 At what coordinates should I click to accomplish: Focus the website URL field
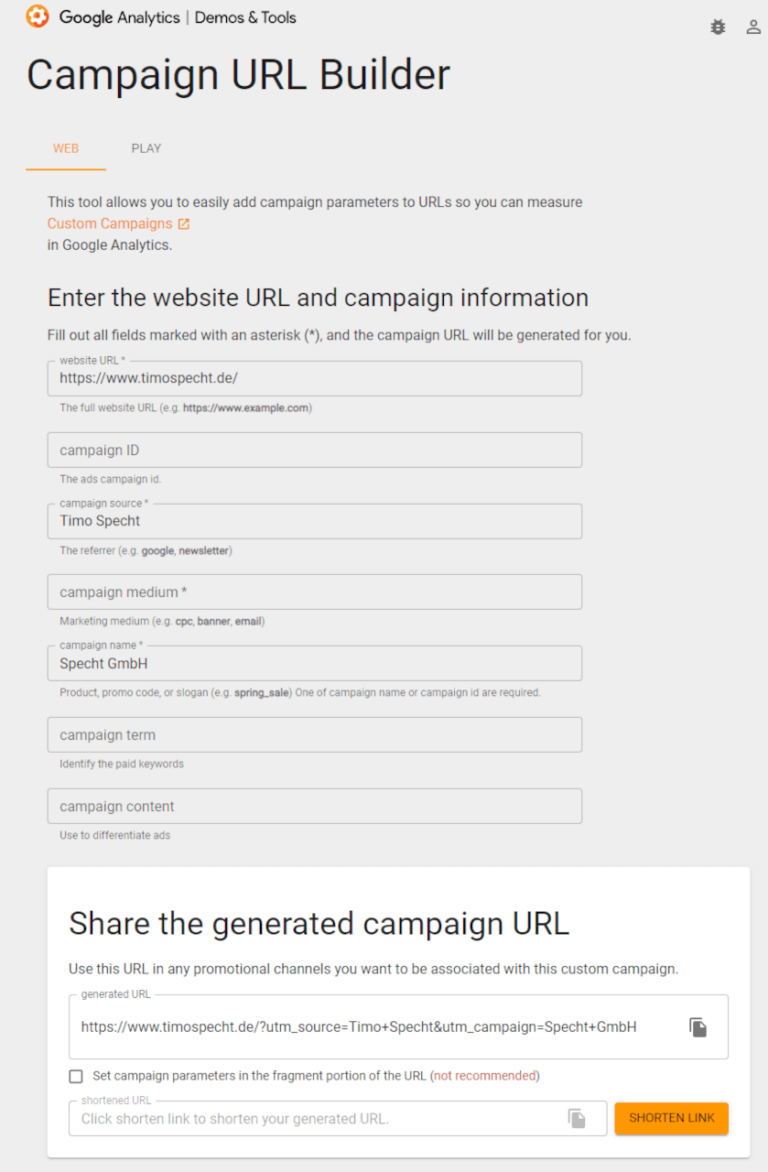click(315, 378)
